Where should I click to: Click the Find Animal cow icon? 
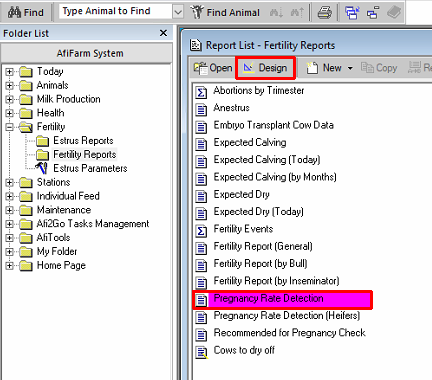click(x=197, y=12)
